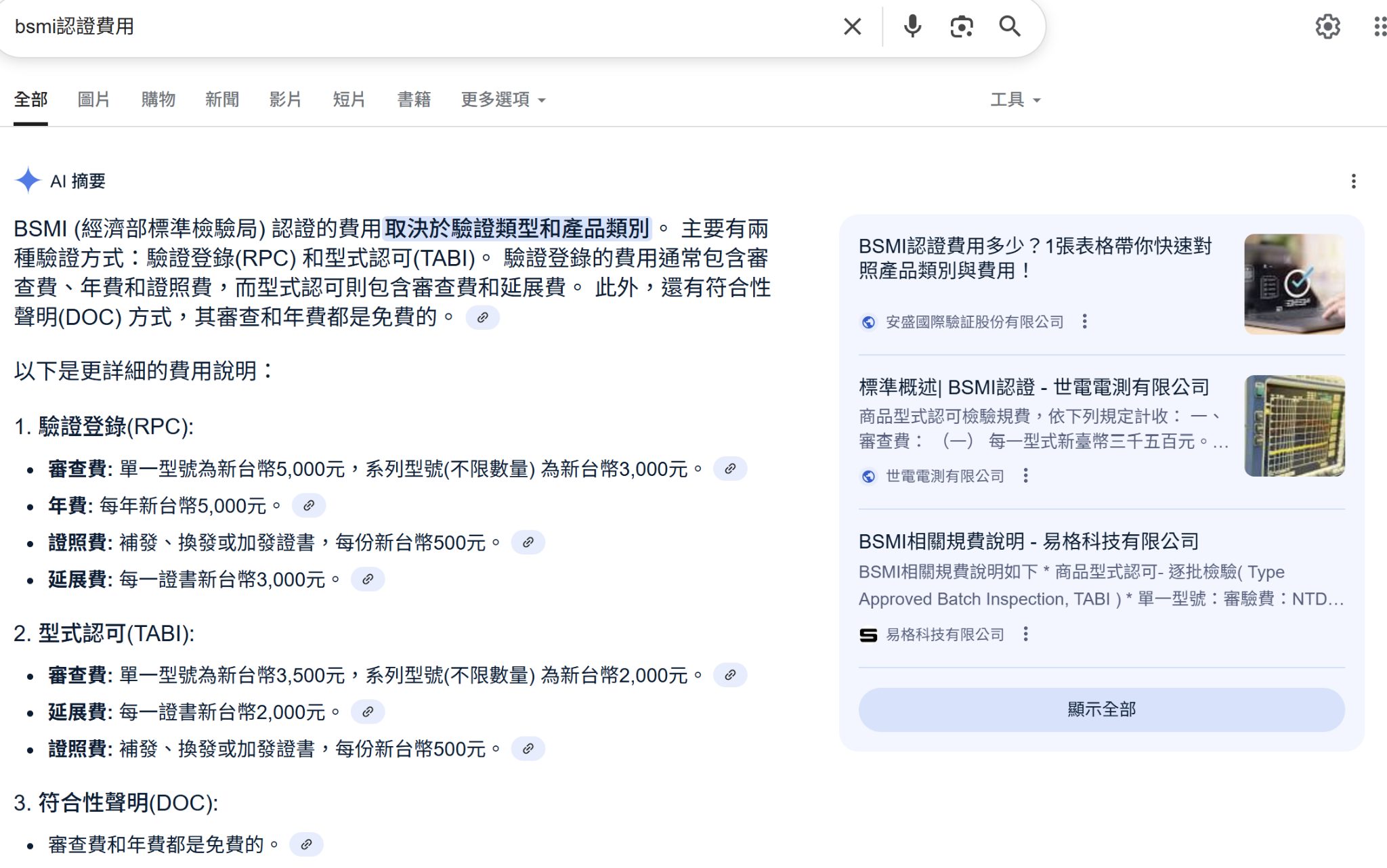Open 標準概述| BSMI認證 - 世電電測有限公司 link
The height and width of the screenshot is (868, 1387).
[x=1033, y=387]
